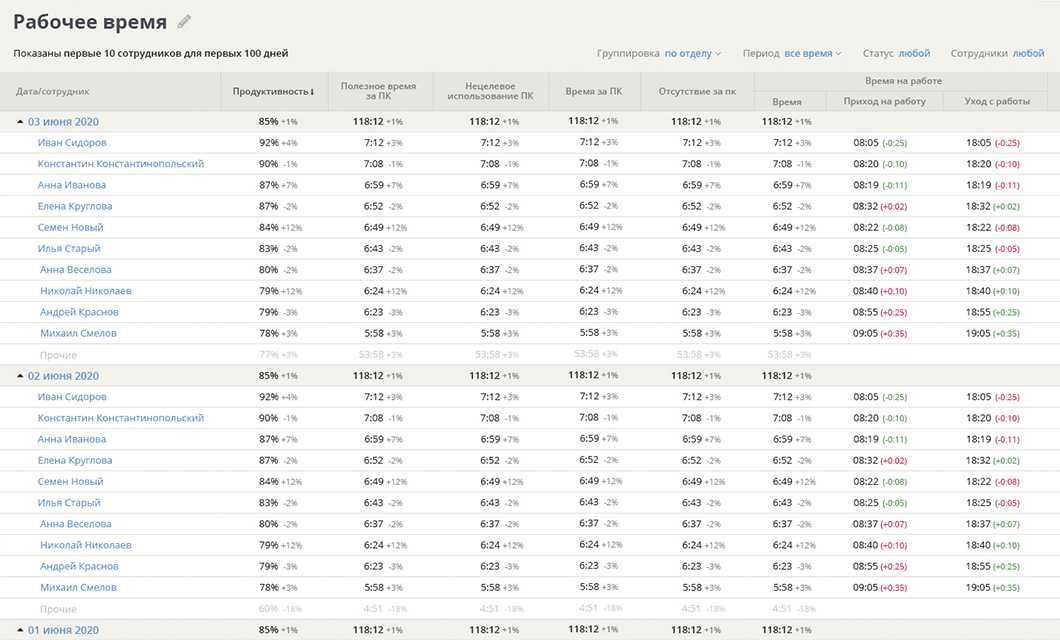1060x640 pixels.
Task: Collapse the 02 июня 2020 group triangle
Action: coord(20,376)
